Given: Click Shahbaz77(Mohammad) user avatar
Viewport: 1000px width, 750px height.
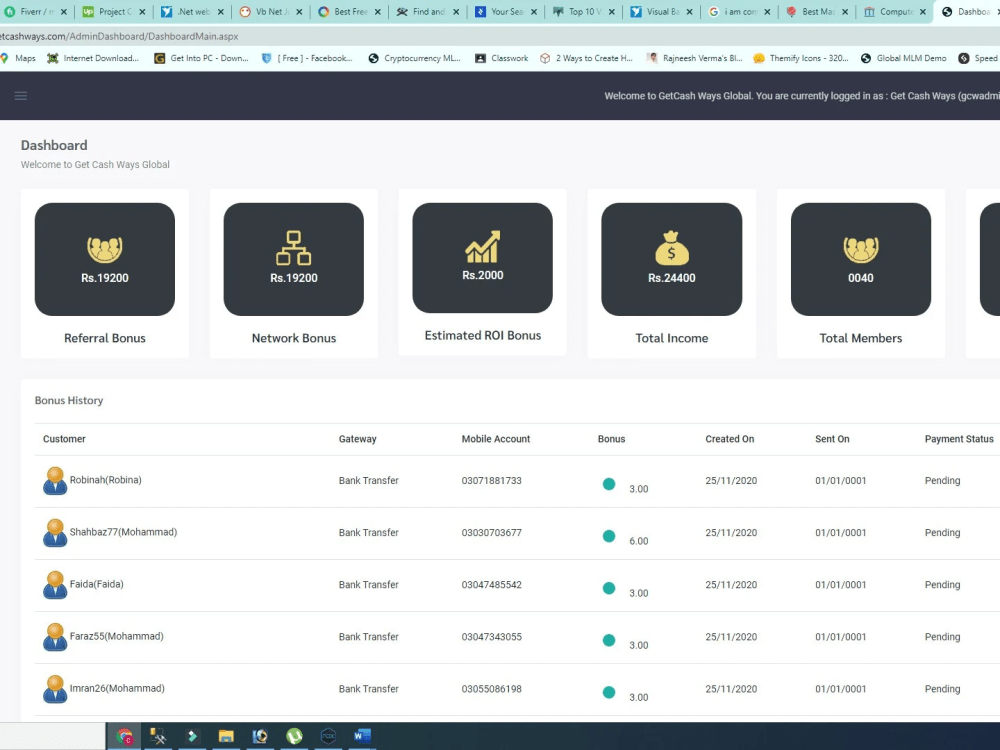Looking at the screenshot, I should point(55,533).
